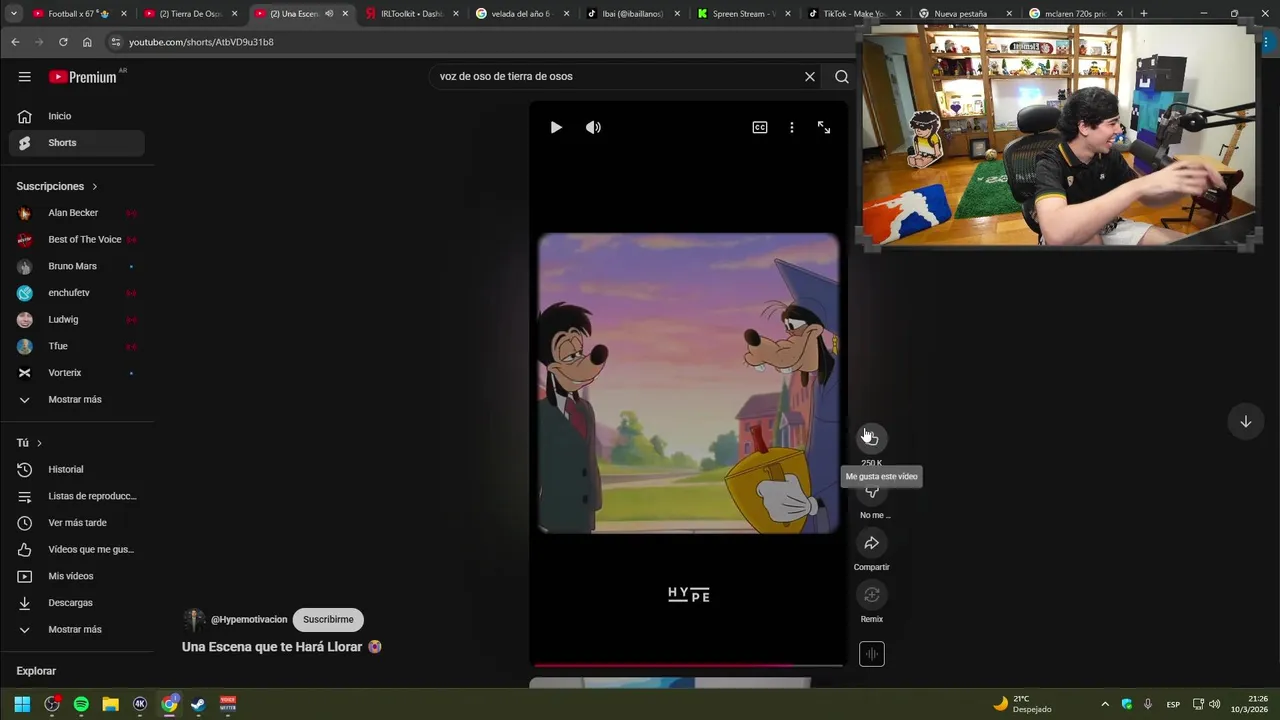Click the address bar URL
The height and width of the screenshot is (720, 1280).
[x=201, y=42]
